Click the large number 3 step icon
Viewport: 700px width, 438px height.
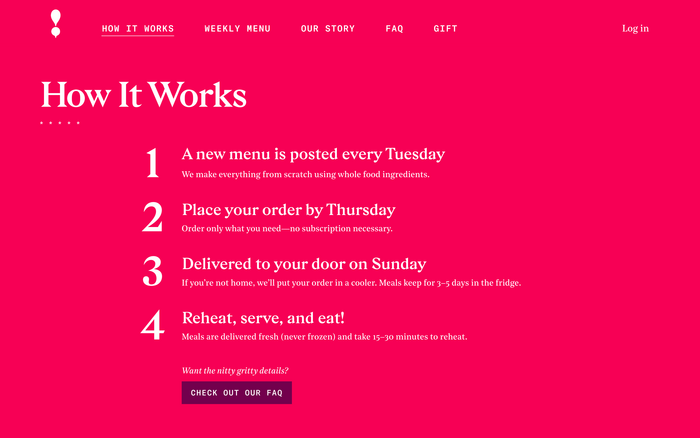[x=152, y=272]
